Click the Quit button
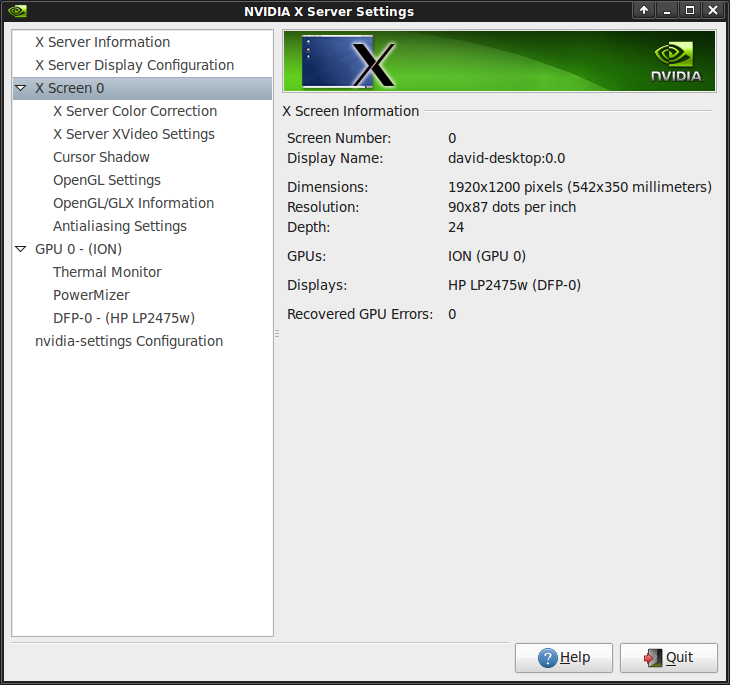Image resolution: width=730 pixels, height=685 pixels. (x=669, y=658)
